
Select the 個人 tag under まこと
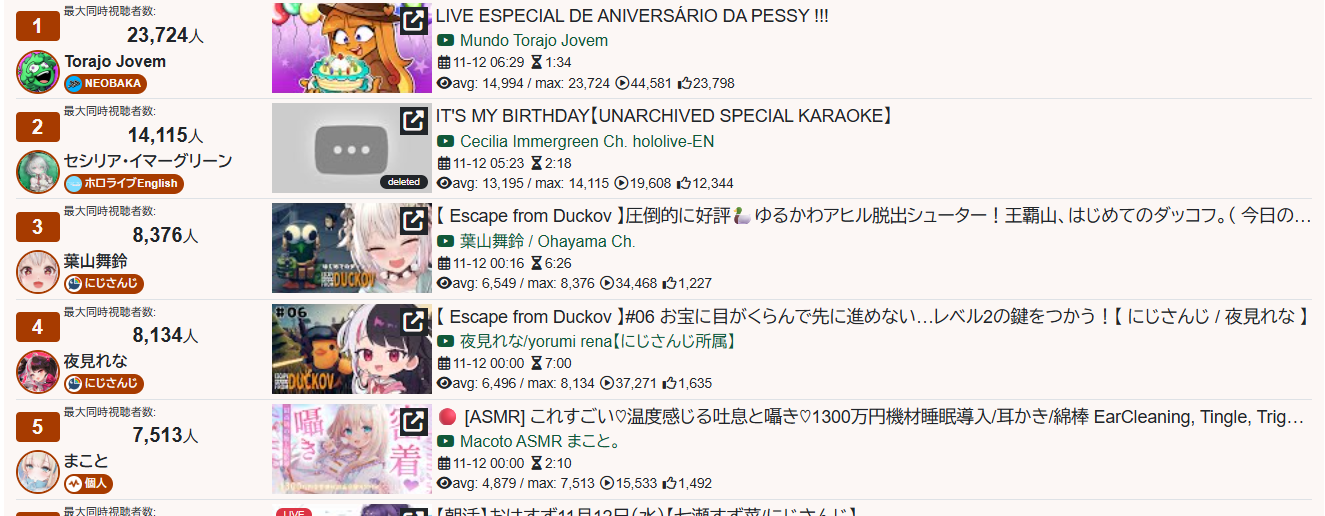coord(88,484)
